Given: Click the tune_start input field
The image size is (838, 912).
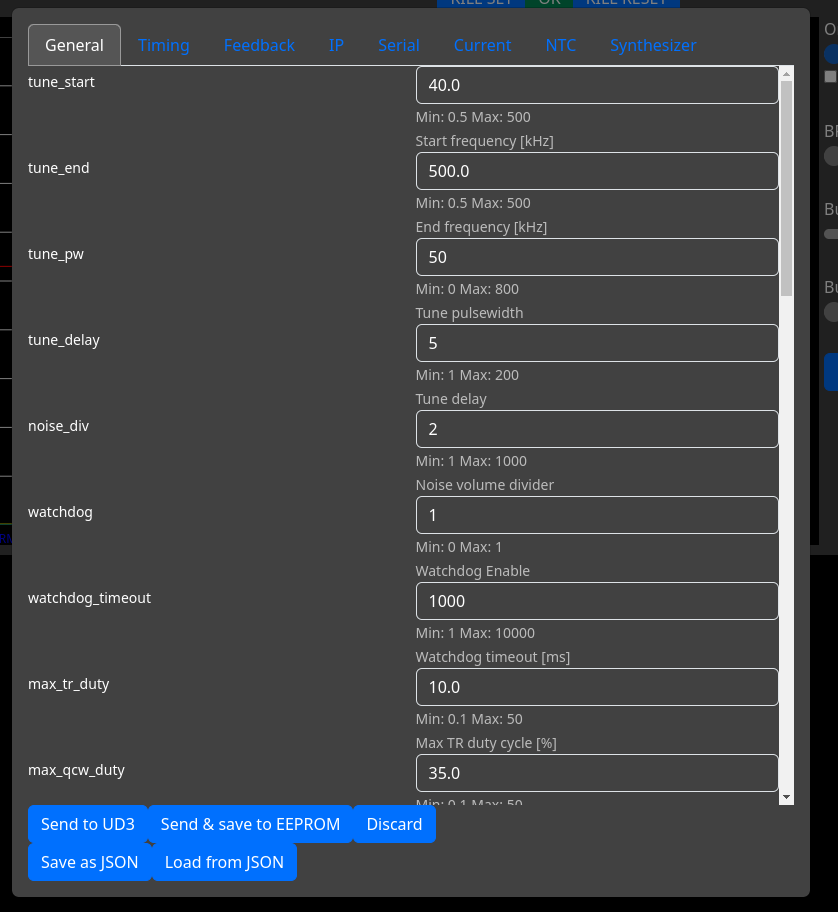Looking at the screenshot, I should 597,85.
